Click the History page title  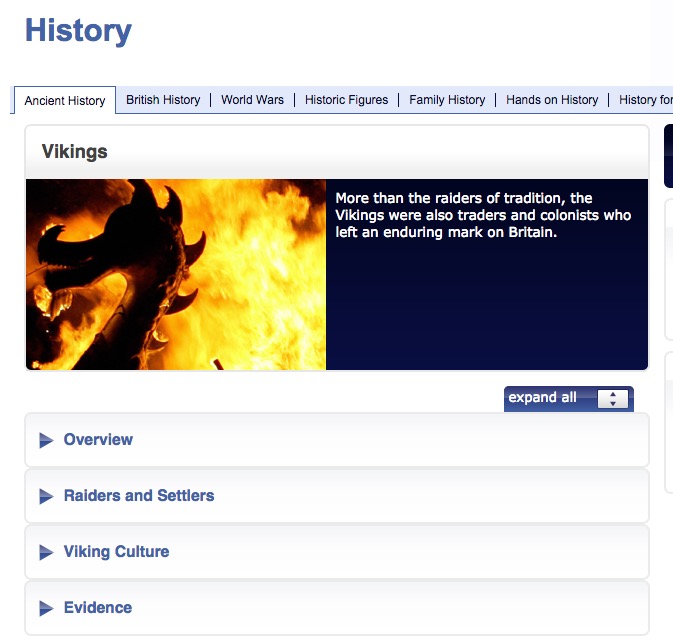tap(79, 31)
